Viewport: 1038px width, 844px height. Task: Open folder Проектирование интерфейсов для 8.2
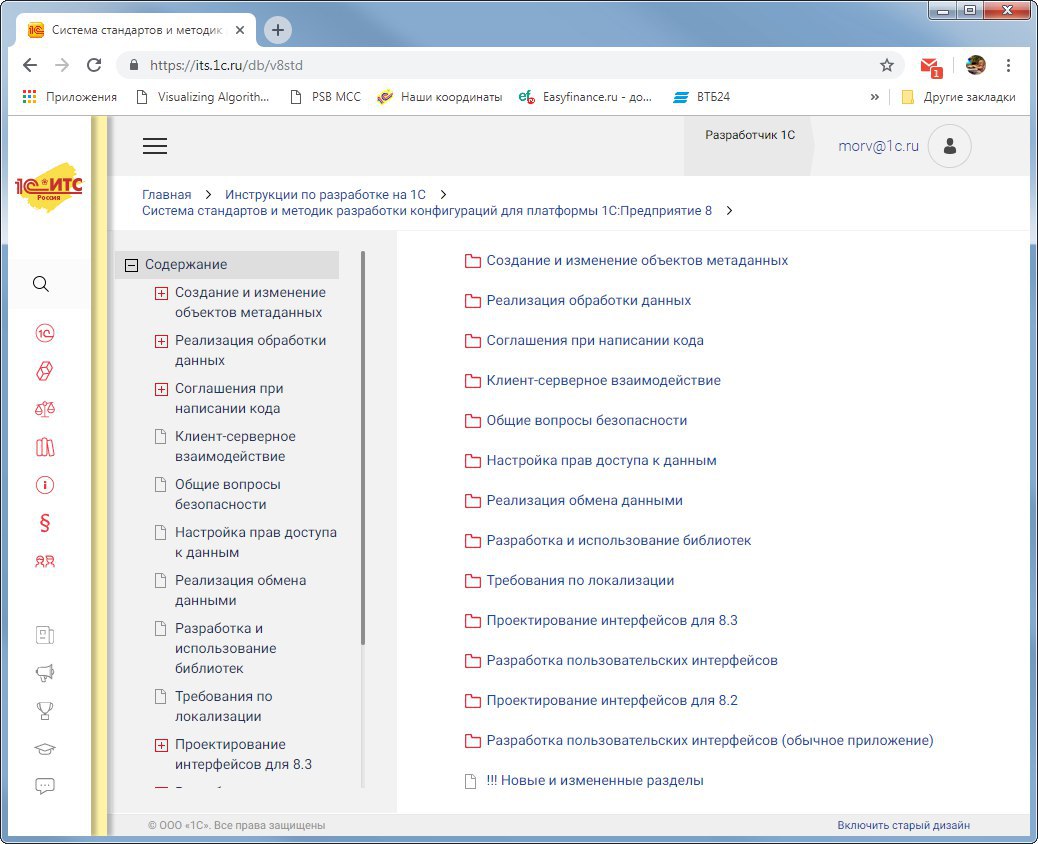pos(601,700)
